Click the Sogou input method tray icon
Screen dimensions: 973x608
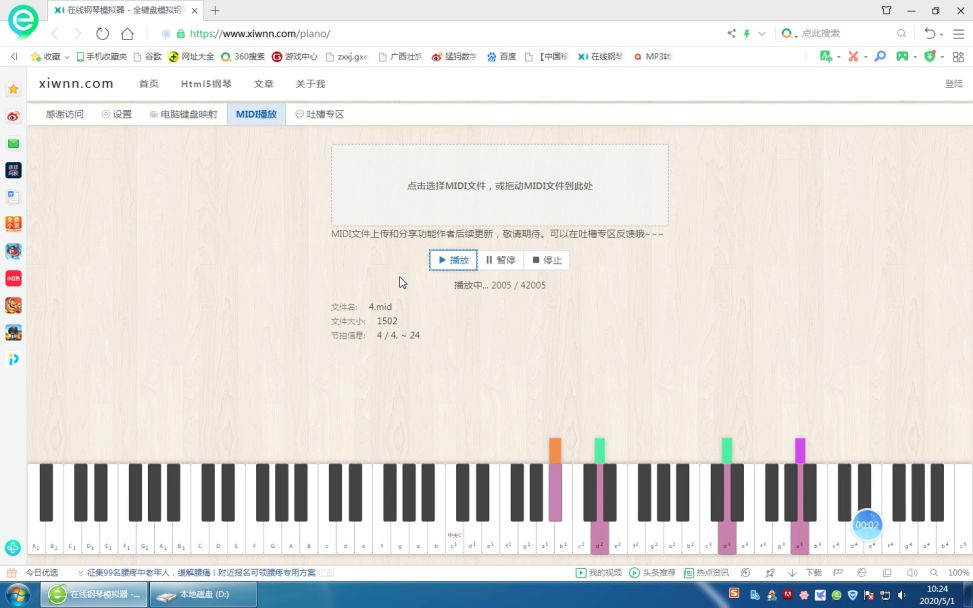734,593
